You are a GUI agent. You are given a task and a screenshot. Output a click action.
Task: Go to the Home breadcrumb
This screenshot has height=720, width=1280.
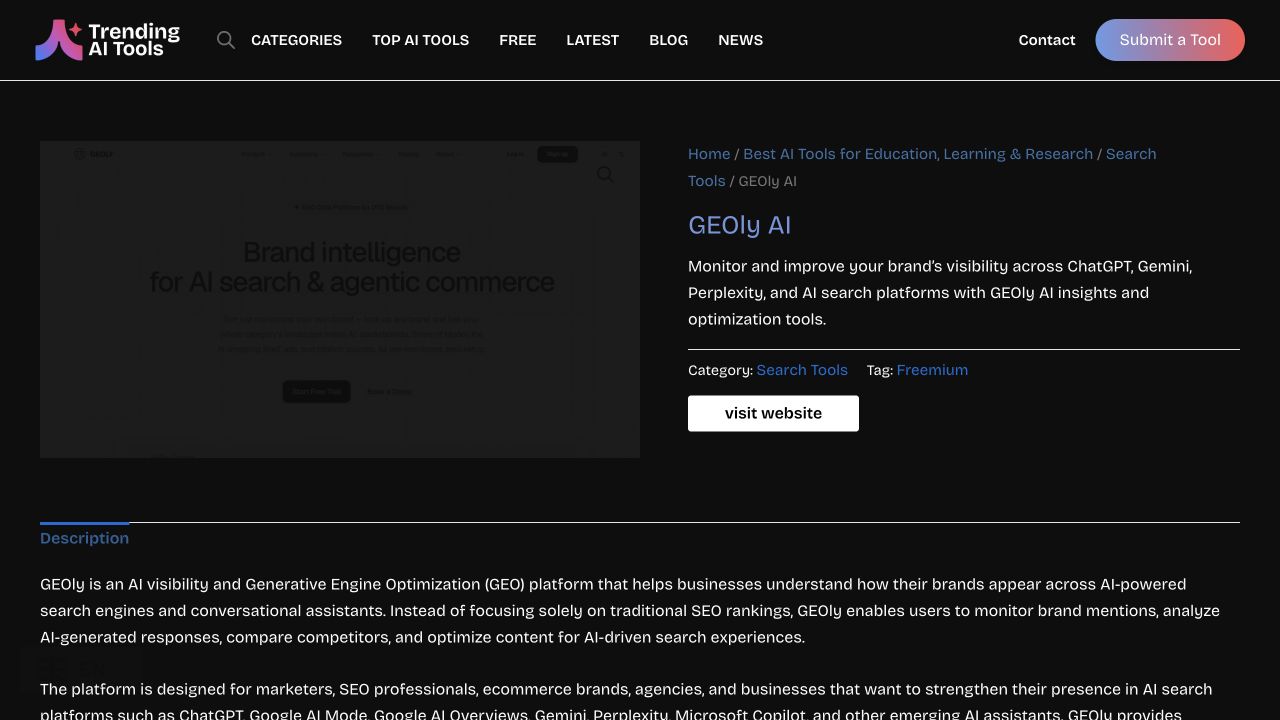[x=709, y=154]
